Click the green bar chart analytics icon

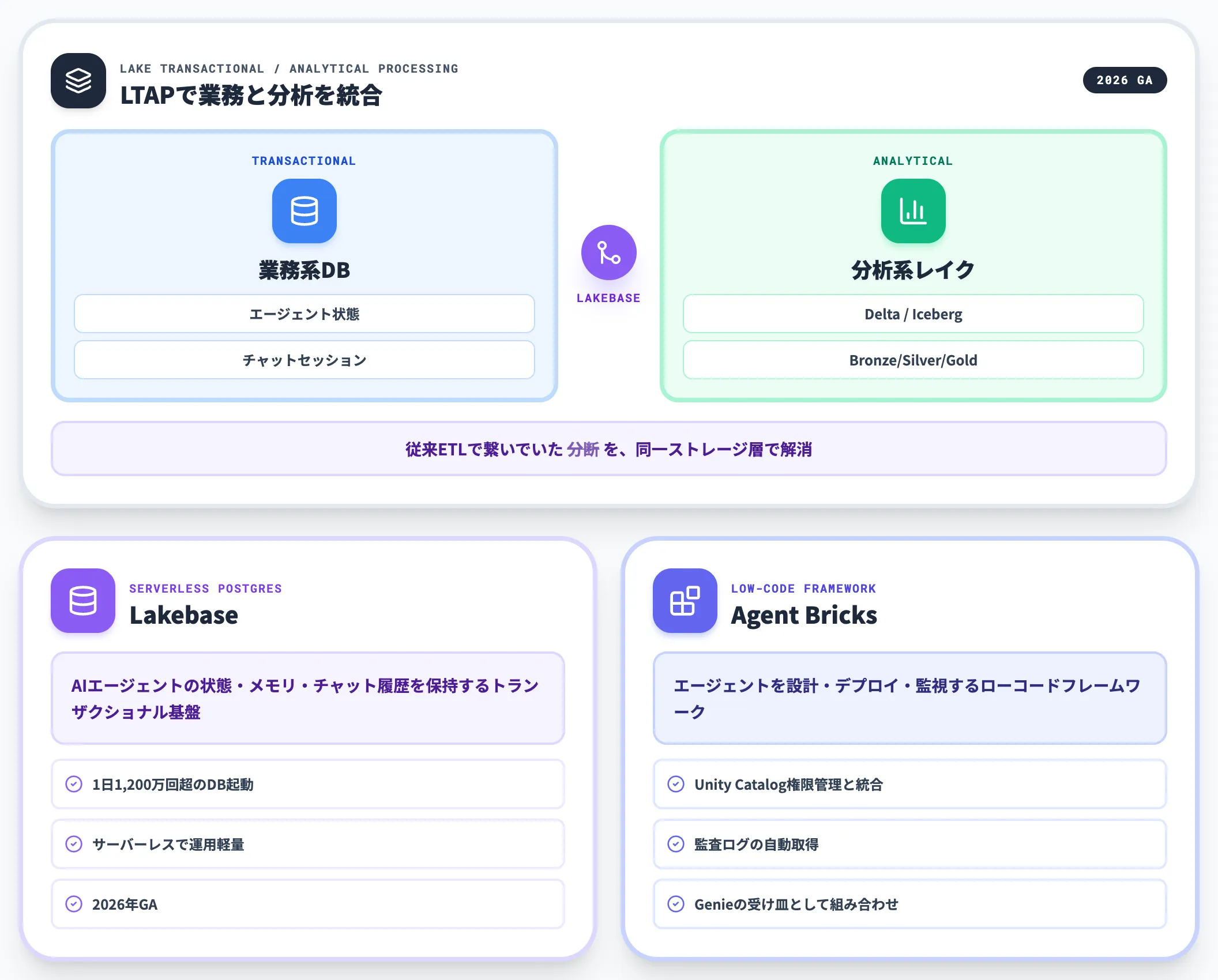[x=913, y=211]
